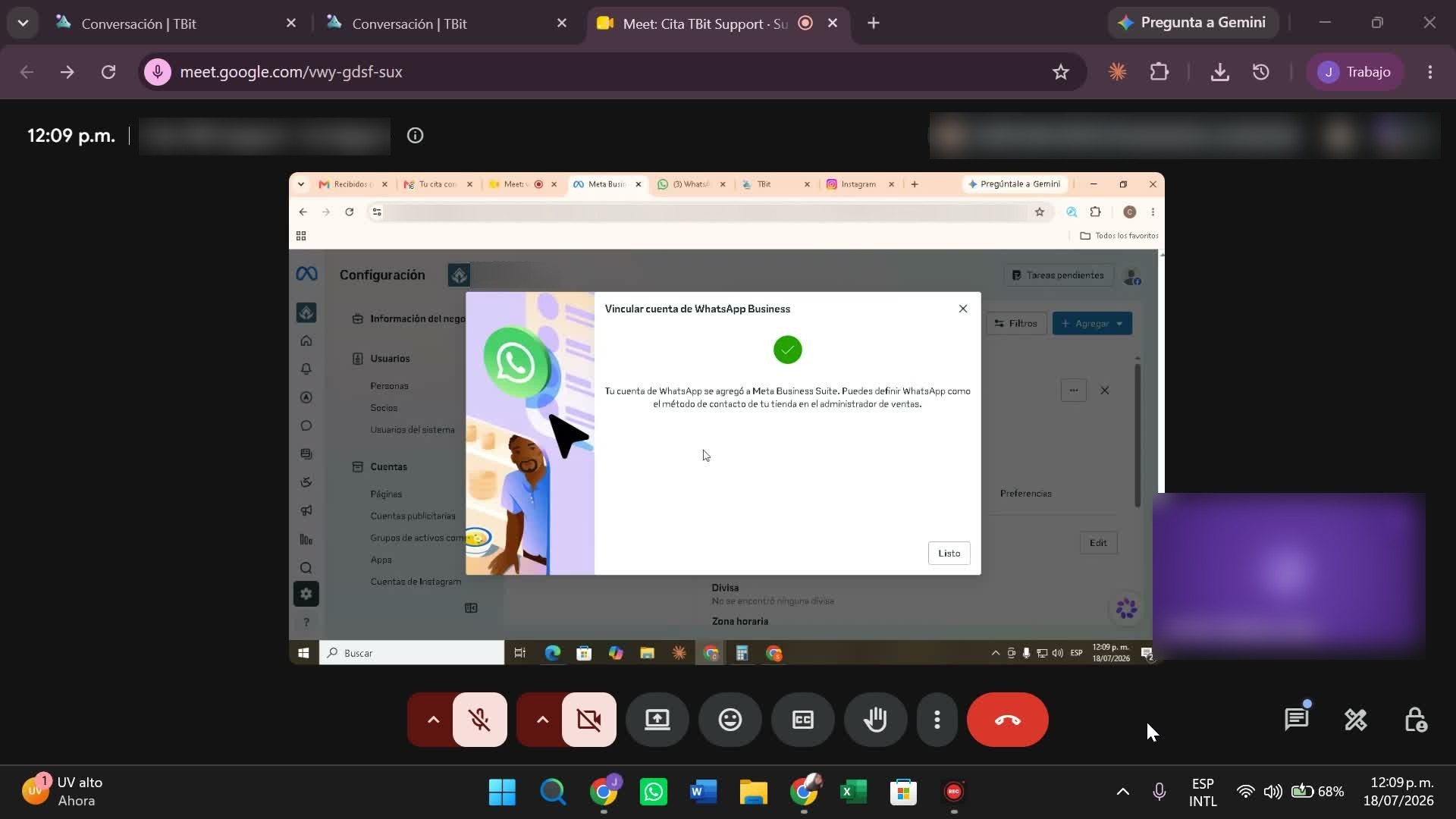Open Search from the taskbar

click(x=553, y=792)
